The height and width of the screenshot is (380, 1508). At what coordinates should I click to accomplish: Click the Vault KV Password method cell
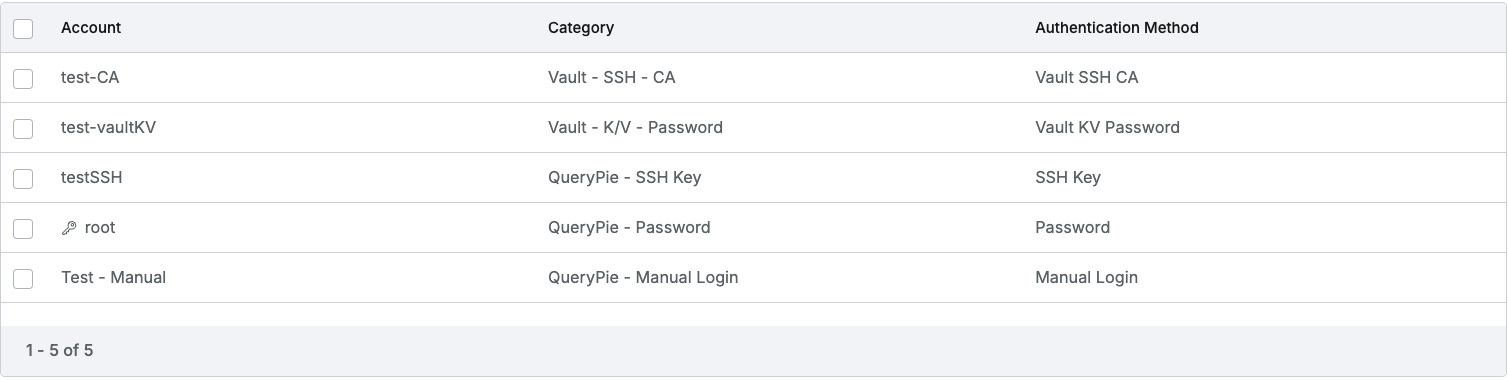point(1108,128)
